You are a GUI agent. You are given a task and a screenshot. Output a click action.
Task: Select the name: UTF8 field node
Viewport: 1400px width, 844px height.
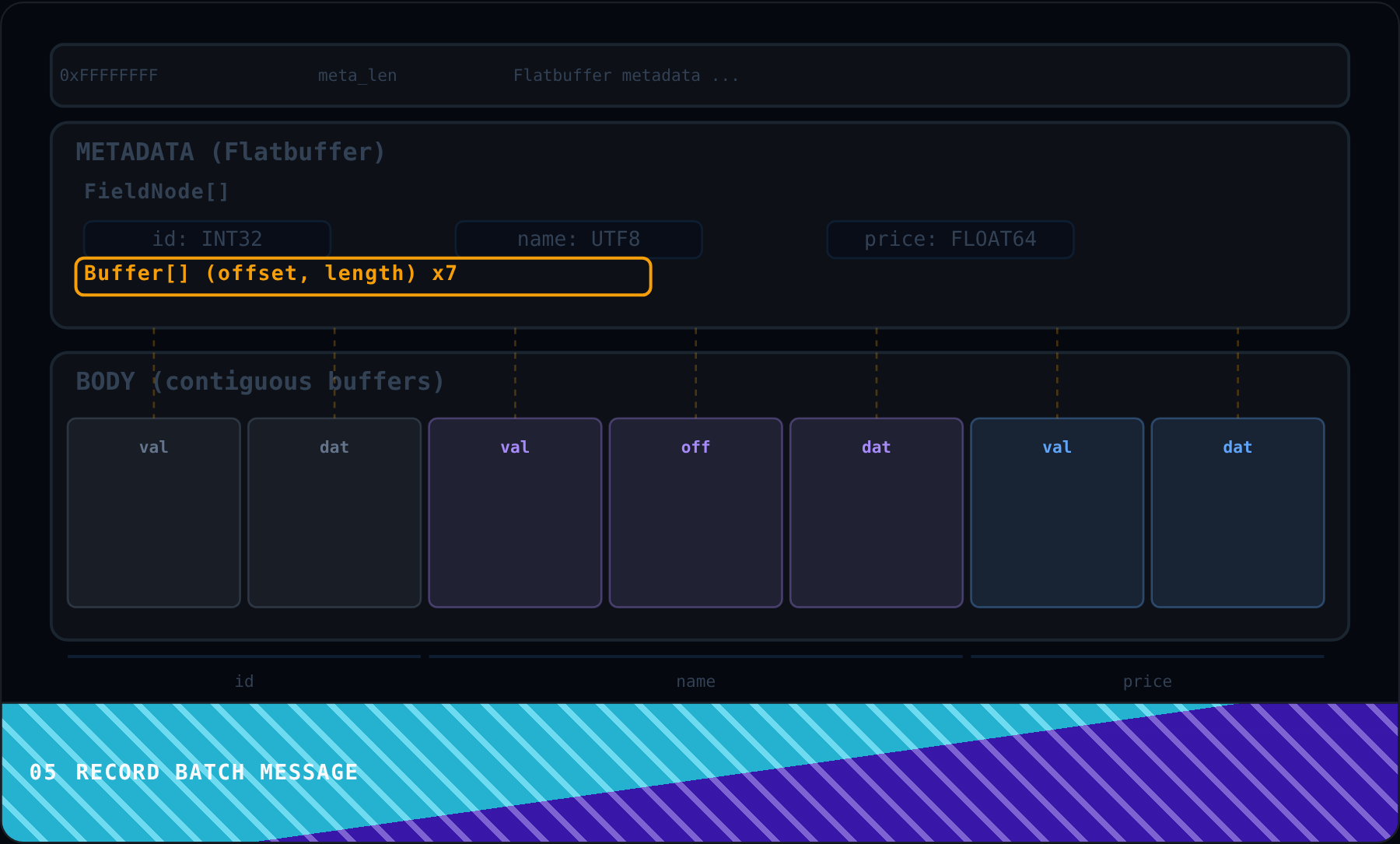tap(579, 239)
